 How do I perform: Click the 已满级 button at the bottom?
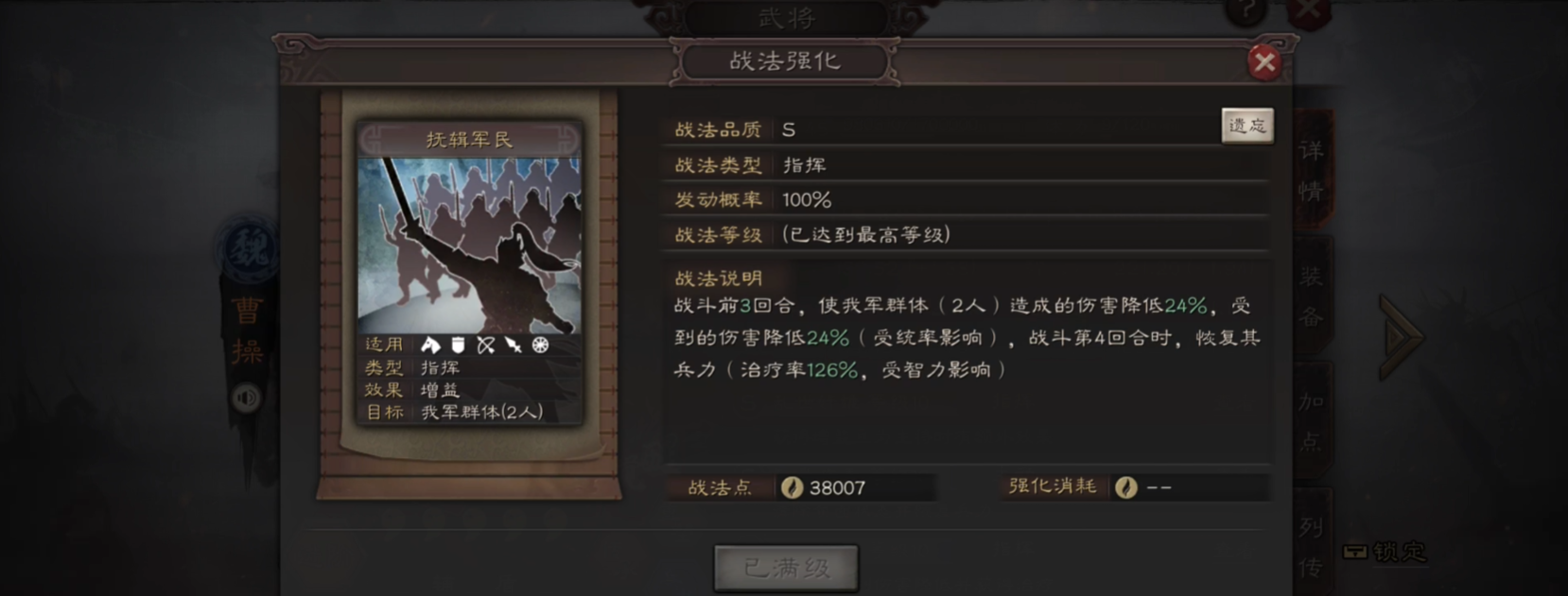coord(786,567)
